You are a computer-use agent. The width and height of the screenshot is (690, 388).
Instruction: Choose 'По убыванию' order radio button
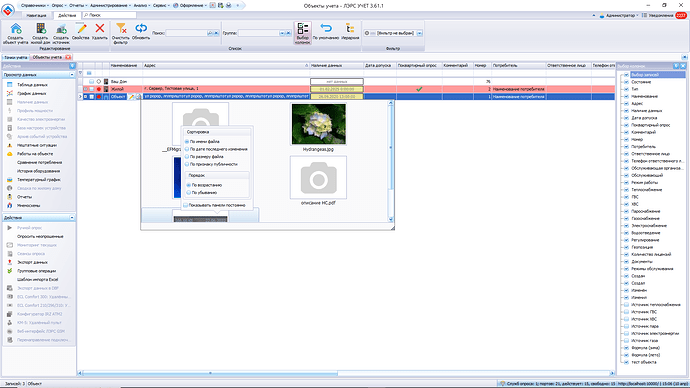189,193
